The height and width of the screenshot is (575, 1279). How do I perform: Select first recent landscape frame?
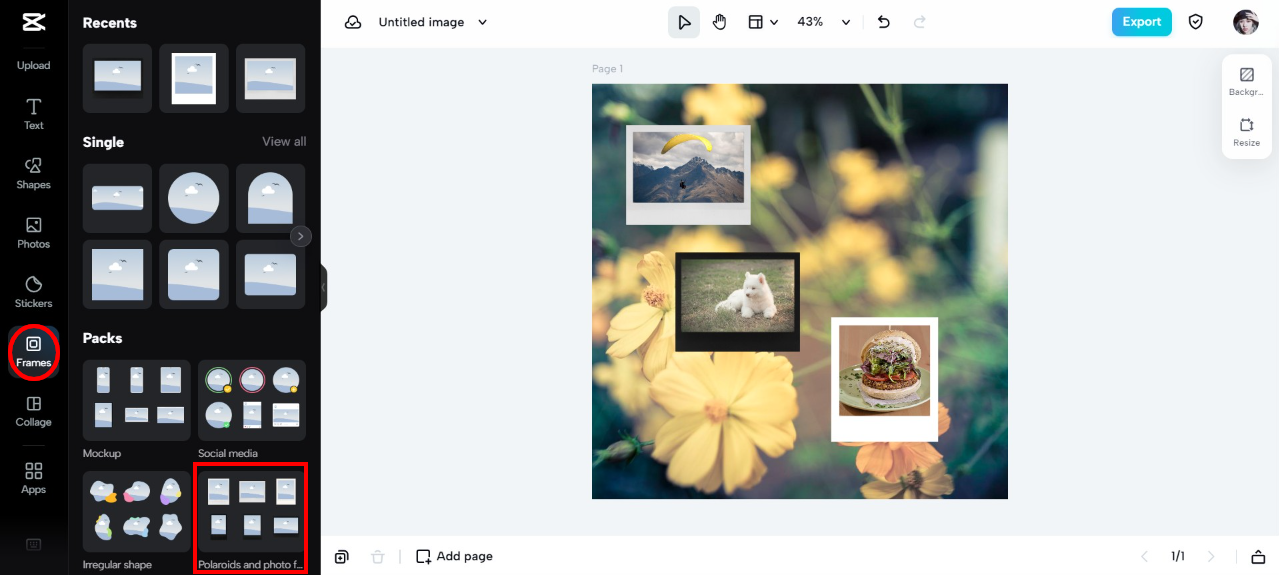[117, 78]
